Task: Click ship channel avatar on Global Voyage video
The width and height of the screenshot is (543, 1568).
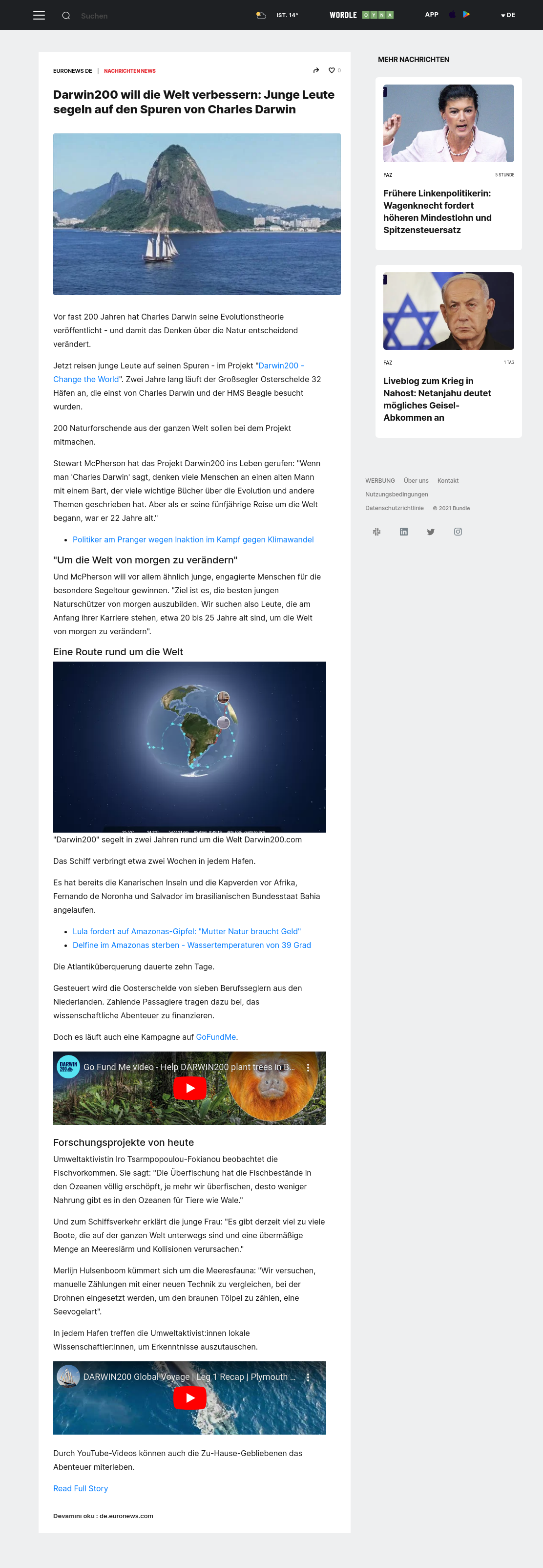Action: point(69,1377)
